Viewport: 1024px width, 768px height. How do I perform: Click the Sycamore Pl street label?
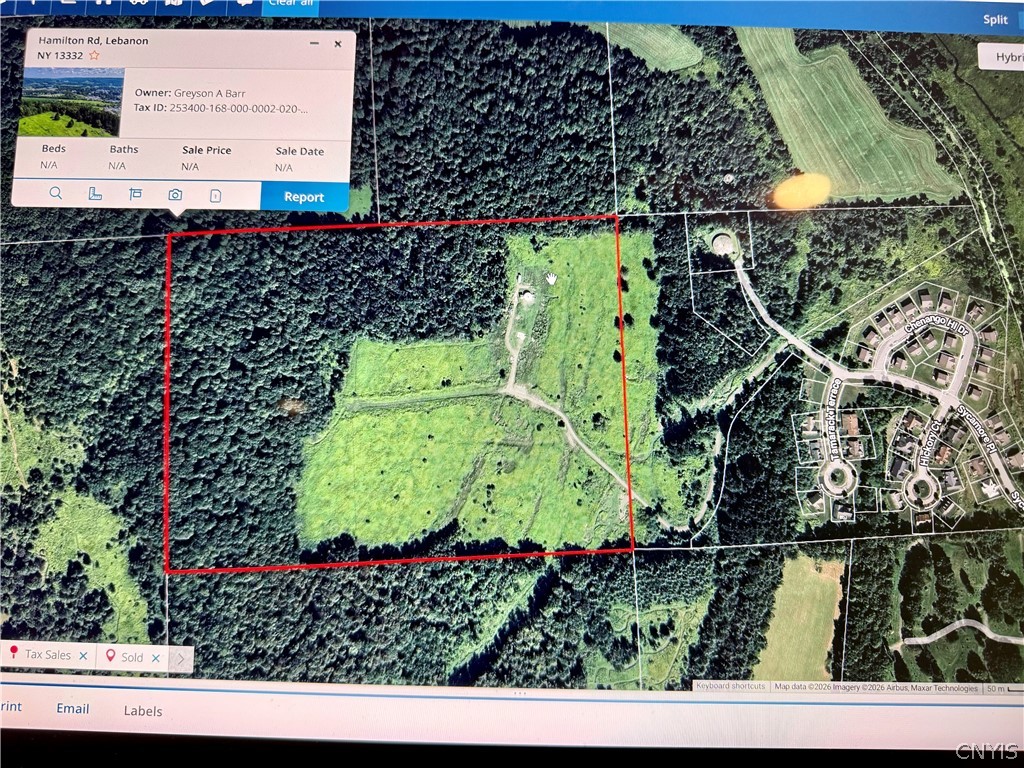coord(977,428)
